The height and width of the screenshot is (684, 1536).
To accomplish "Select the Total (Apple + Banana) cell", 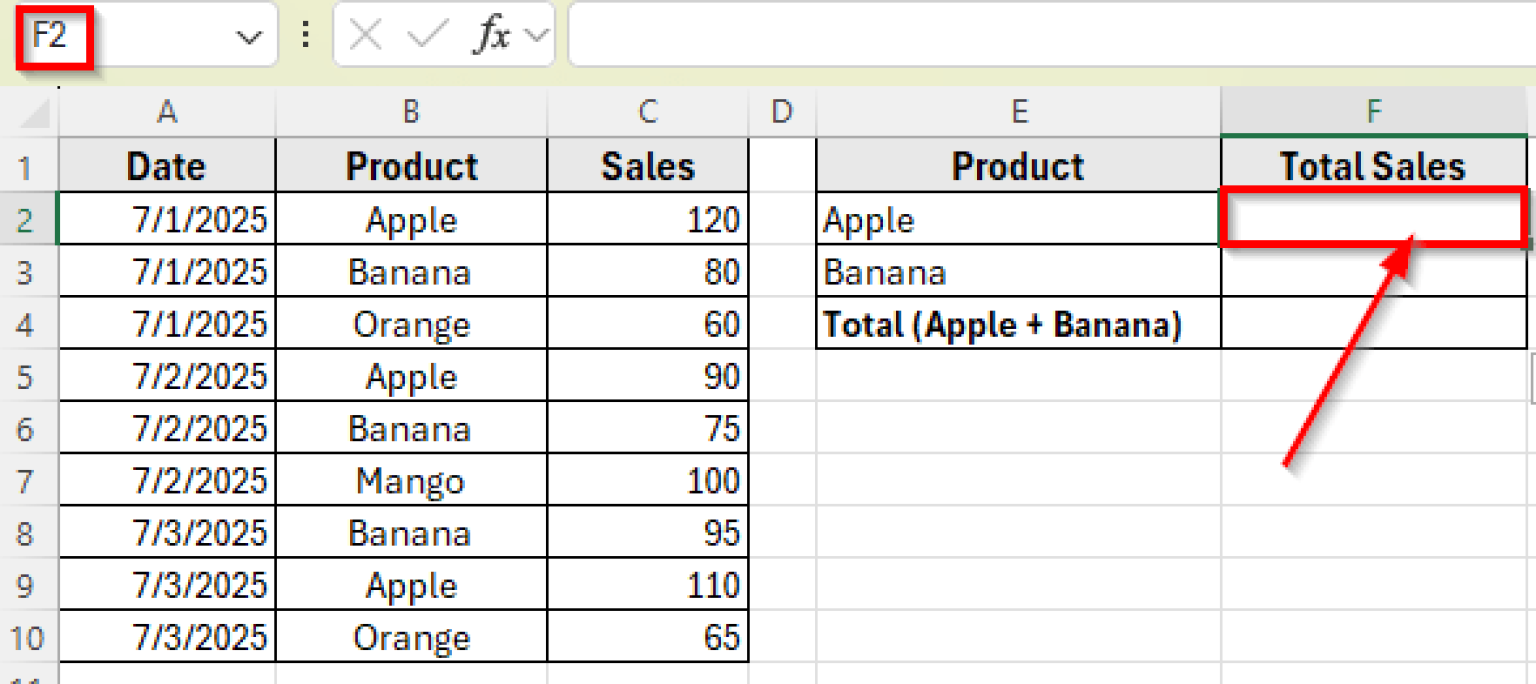I will pos(1018,323).
